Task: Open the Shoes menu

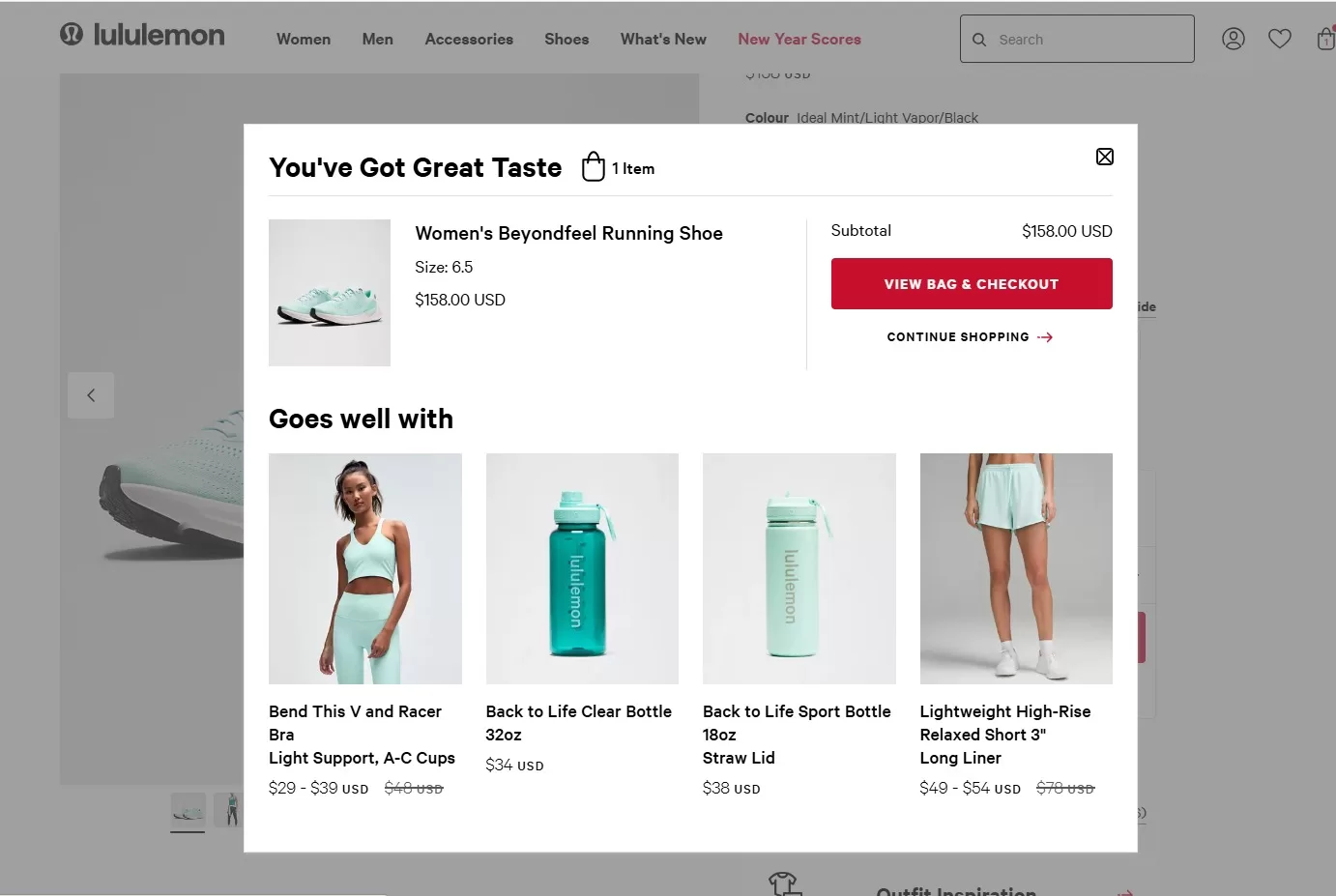Action: pos(566,40)
